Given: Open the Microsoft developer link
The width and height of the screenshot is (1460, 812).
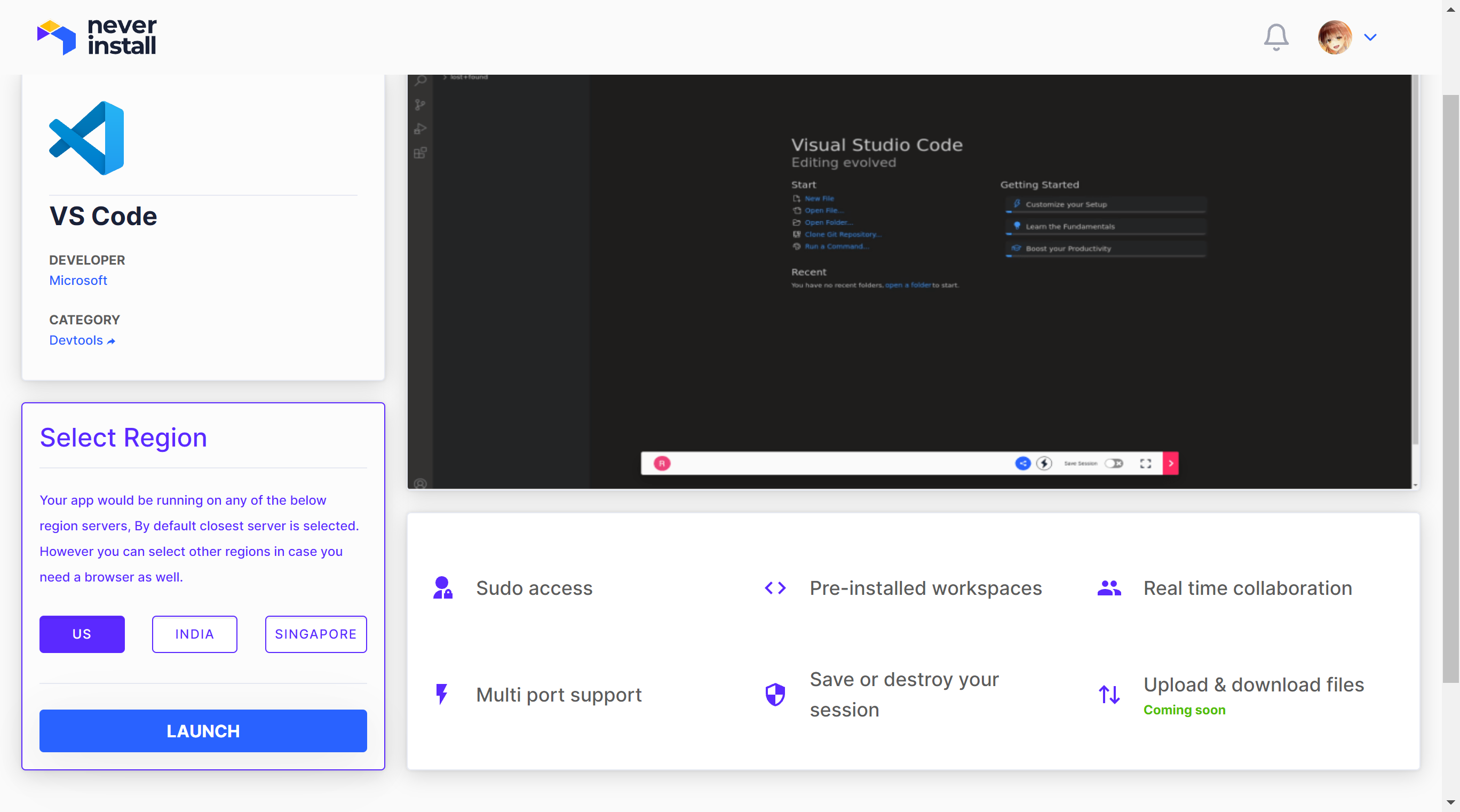Looking at the screenshot, I should click(78, 280).
